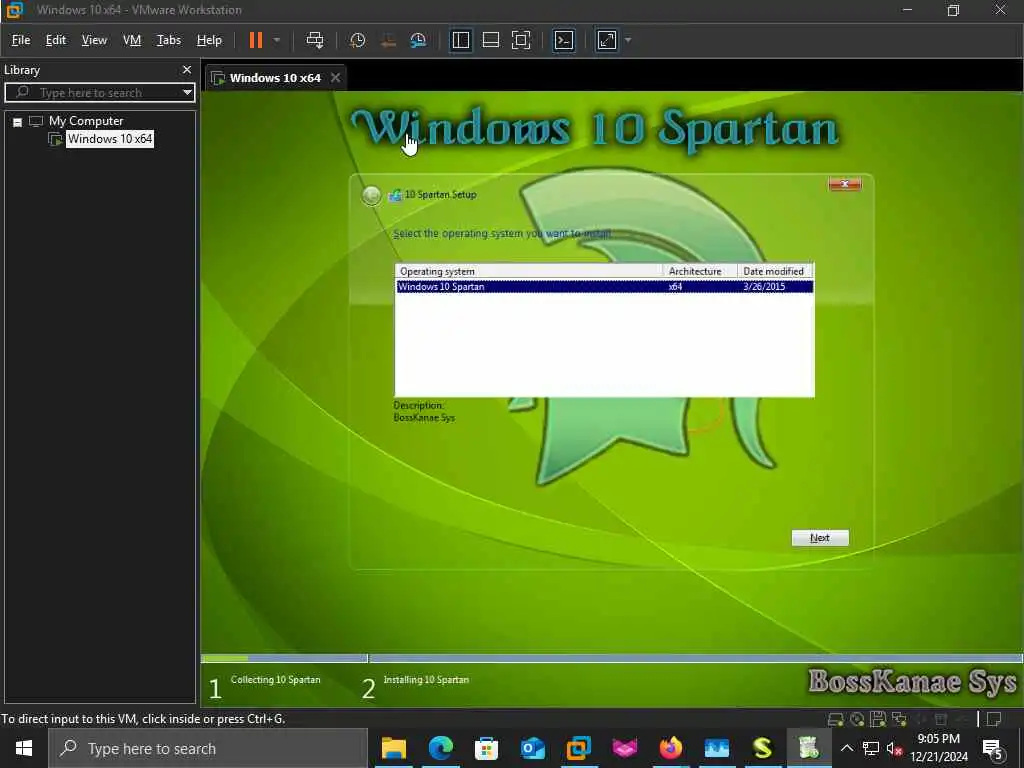Image resolution: width=1024 pixels, height=768 pixels.
Task: Open the stretch mode dropdown arrow
Action: point(628,40)
